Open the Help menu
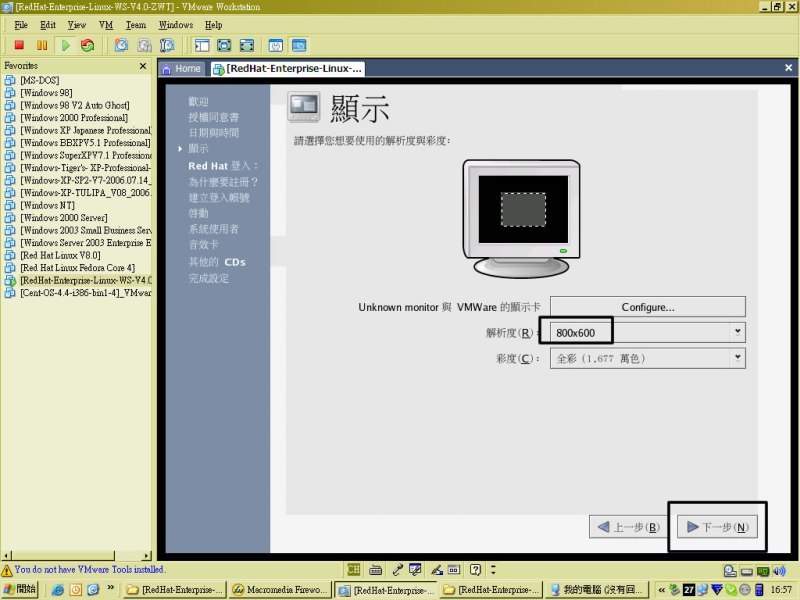Screen dimensions: 800x600 214,25
